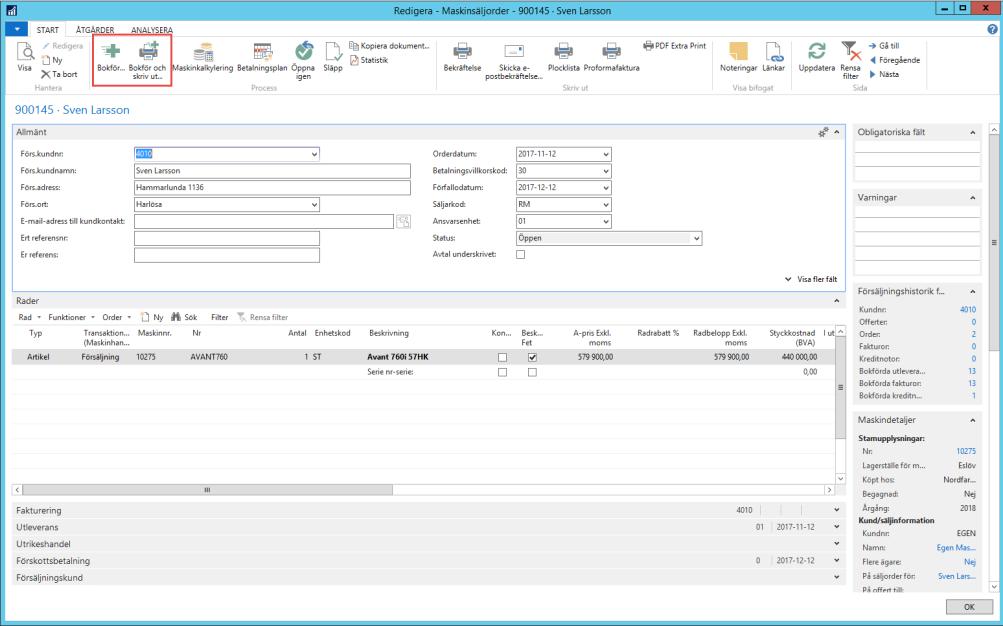Click Bokför och skriv ut printer icon
This screenshot has height=626, width=1003.
pyautogui.click(x=148, y=51)
